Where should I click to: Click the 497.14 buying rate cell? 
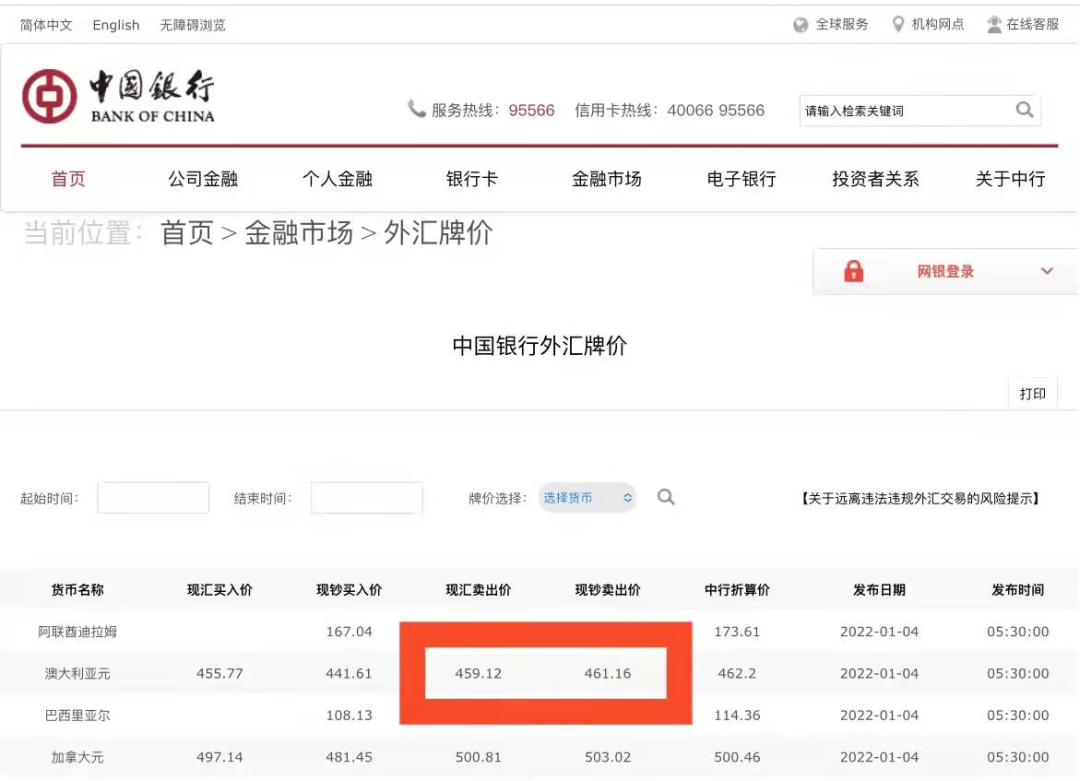(x=220, y=758)
